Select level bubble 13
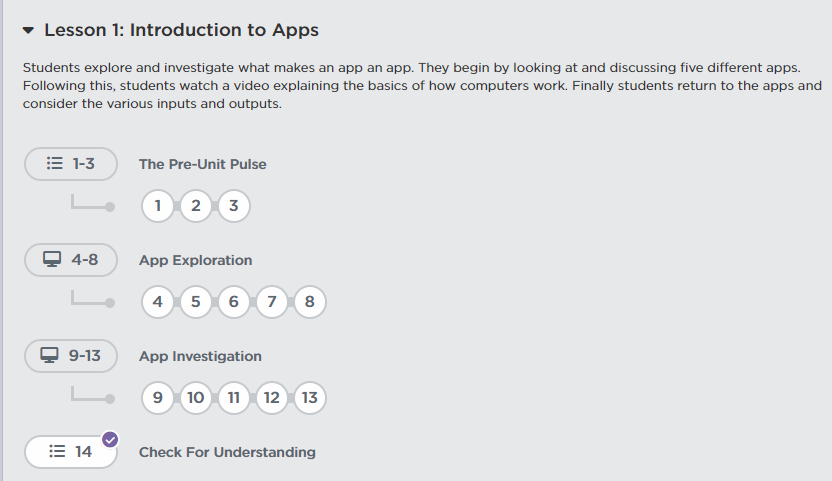This screenshot has height=481, width=832. click(310, 398)
